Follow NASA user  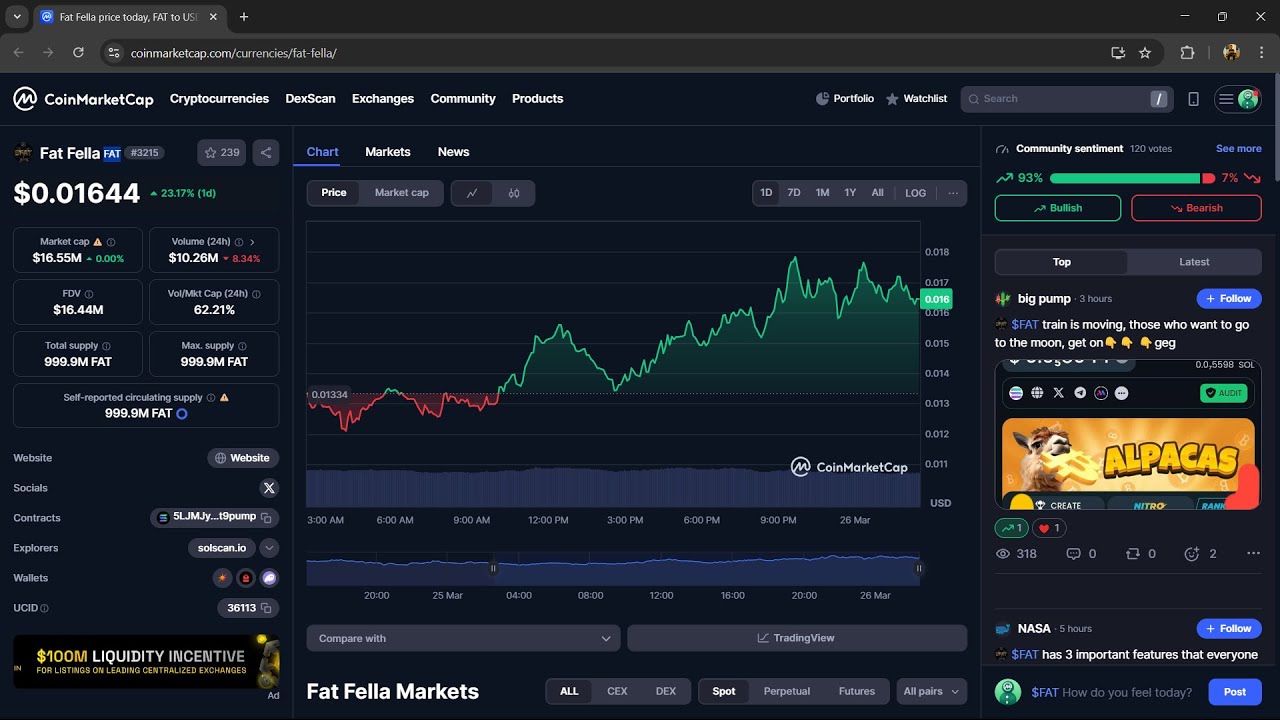1229,629
